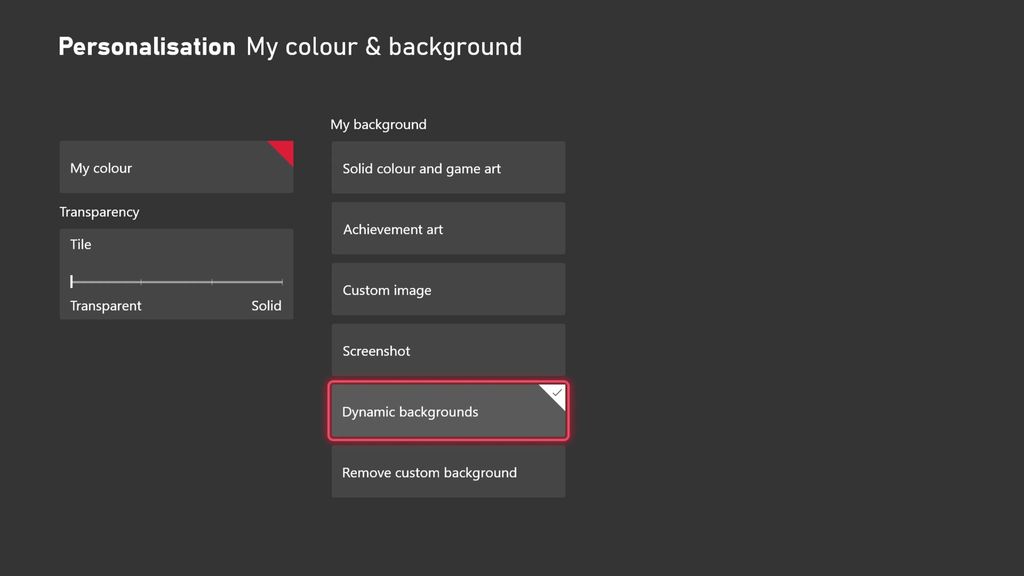Click the Tile label above the slider
The height and width of the screenshot is (576, 1024).
(x=80, y=243)
